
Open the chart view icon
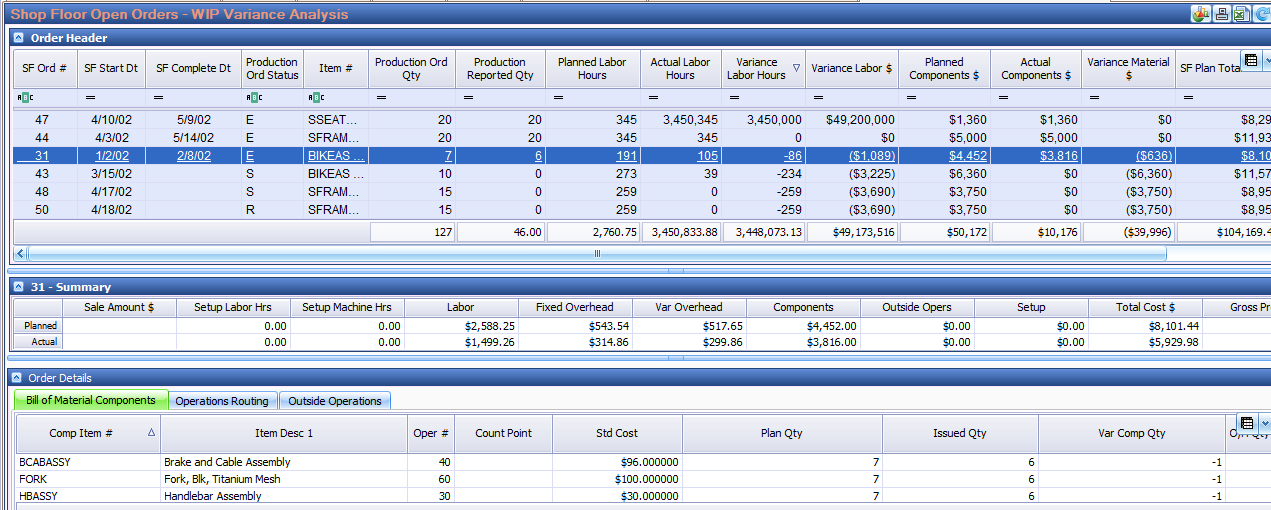coord(1200,14)
